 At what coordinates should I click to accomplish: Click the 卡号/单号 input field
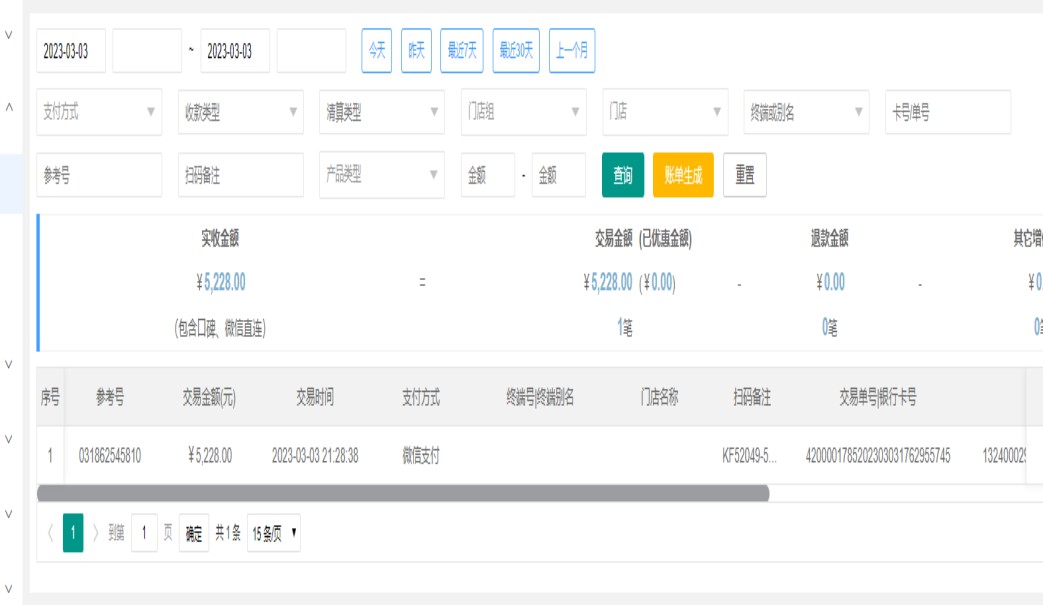click(x=947, y=113)
